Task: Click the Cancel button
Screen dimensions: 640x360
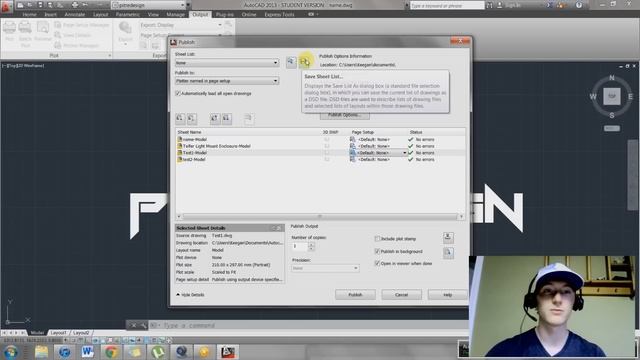Action: (401, 295)
